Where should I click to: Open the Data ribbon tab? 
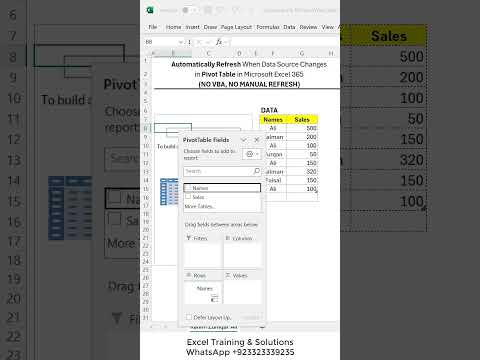tap(289, 27)
